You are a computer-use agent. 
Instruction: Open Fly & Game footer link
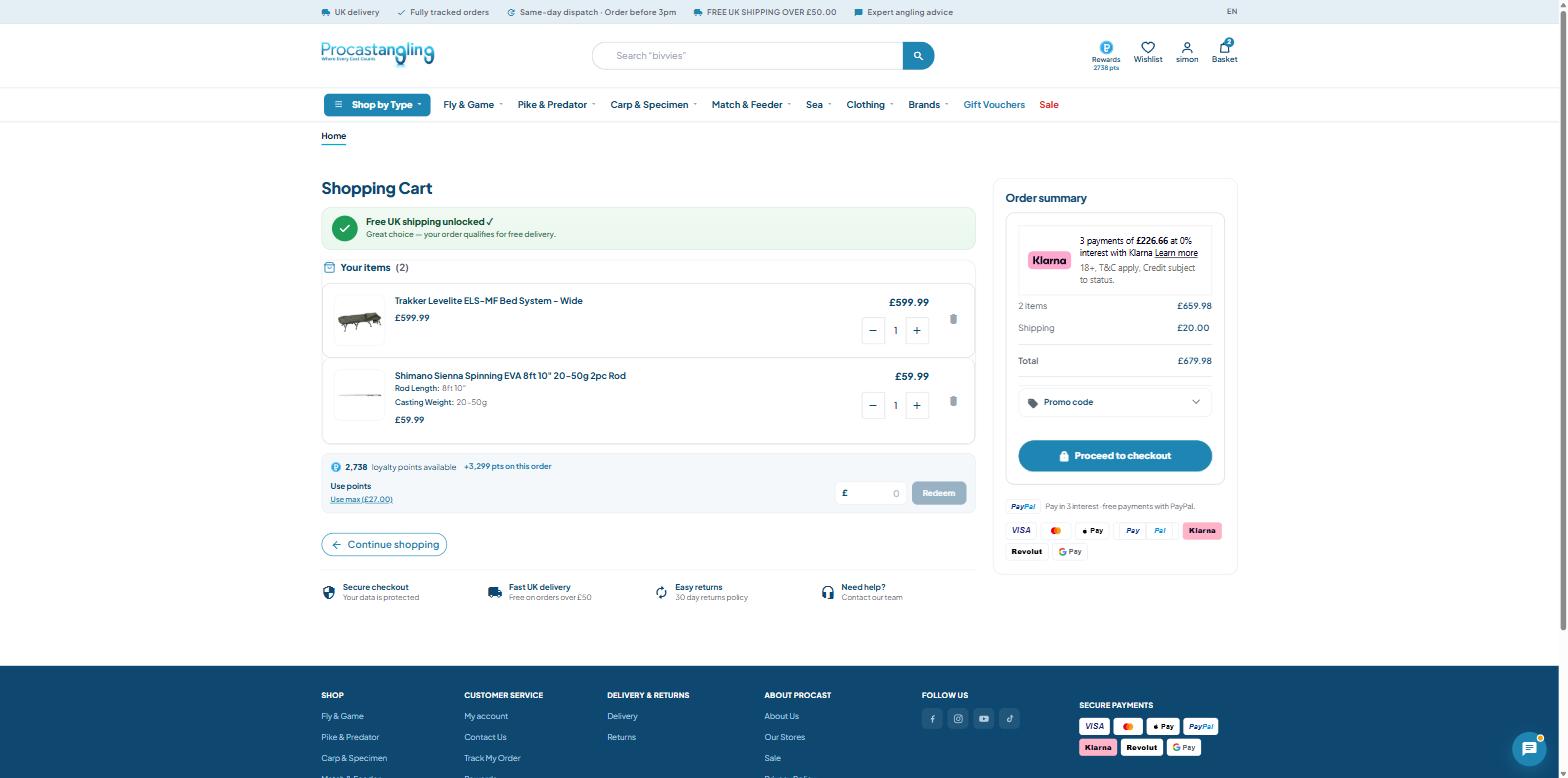click(x=342, y=717)
